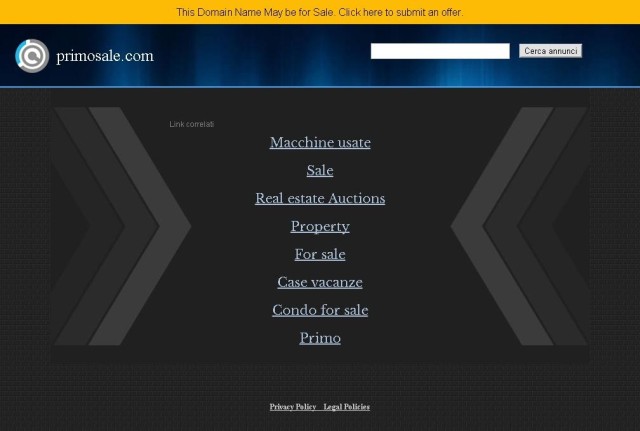Click the primosale.com site title
Viewport: 640px width, 431px height.
[x=105, y=56]
